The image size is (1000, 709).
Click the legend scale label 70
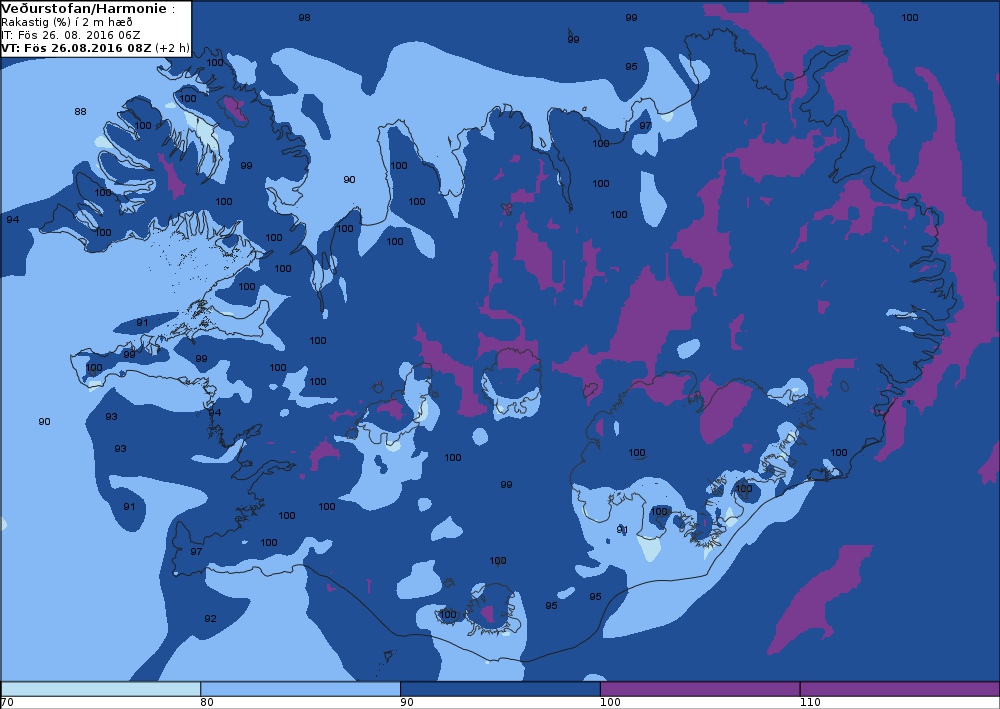point(7,703)
